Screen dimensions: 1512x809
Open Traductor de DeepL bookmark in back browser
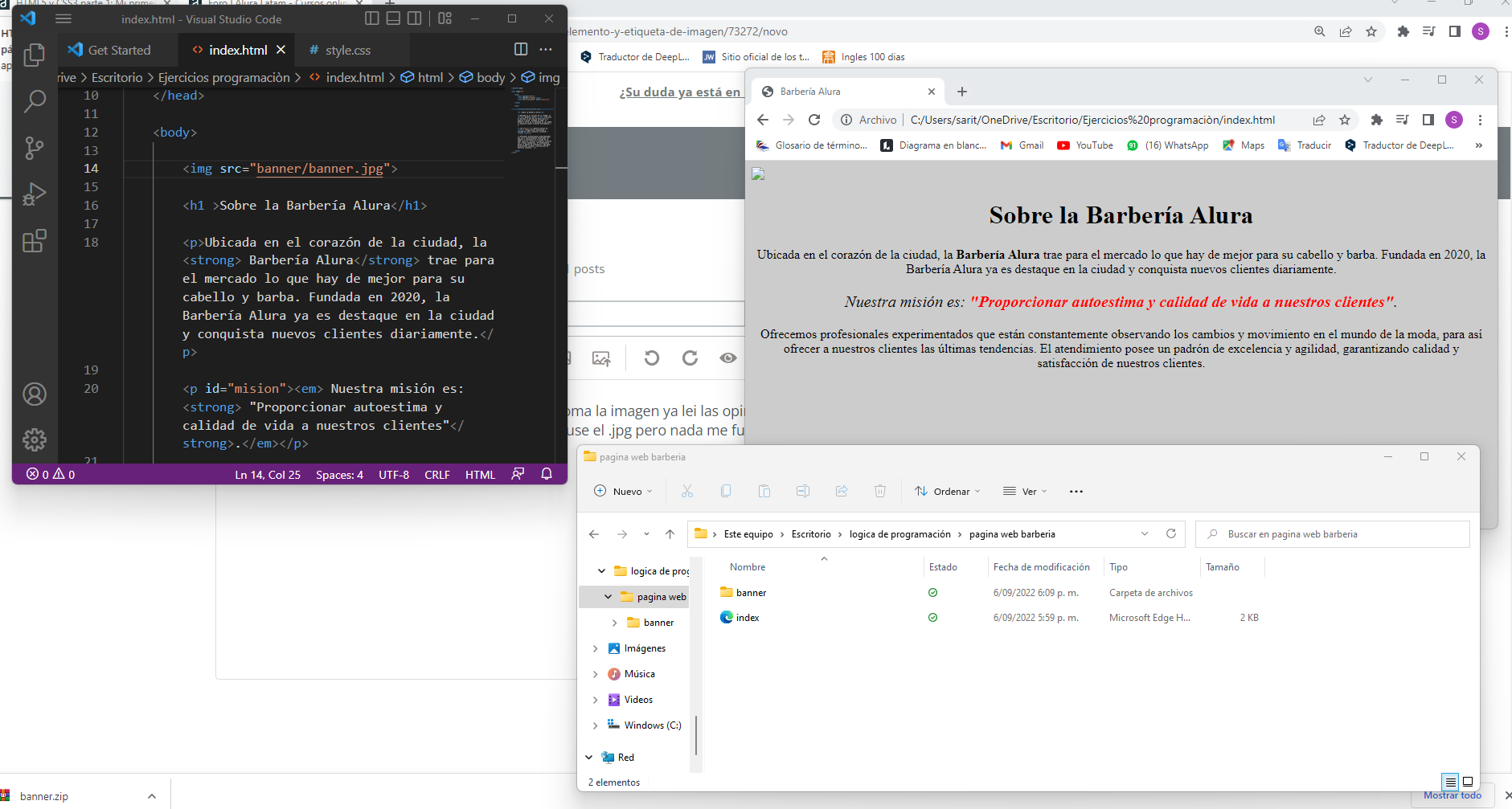tap(635, 57)
